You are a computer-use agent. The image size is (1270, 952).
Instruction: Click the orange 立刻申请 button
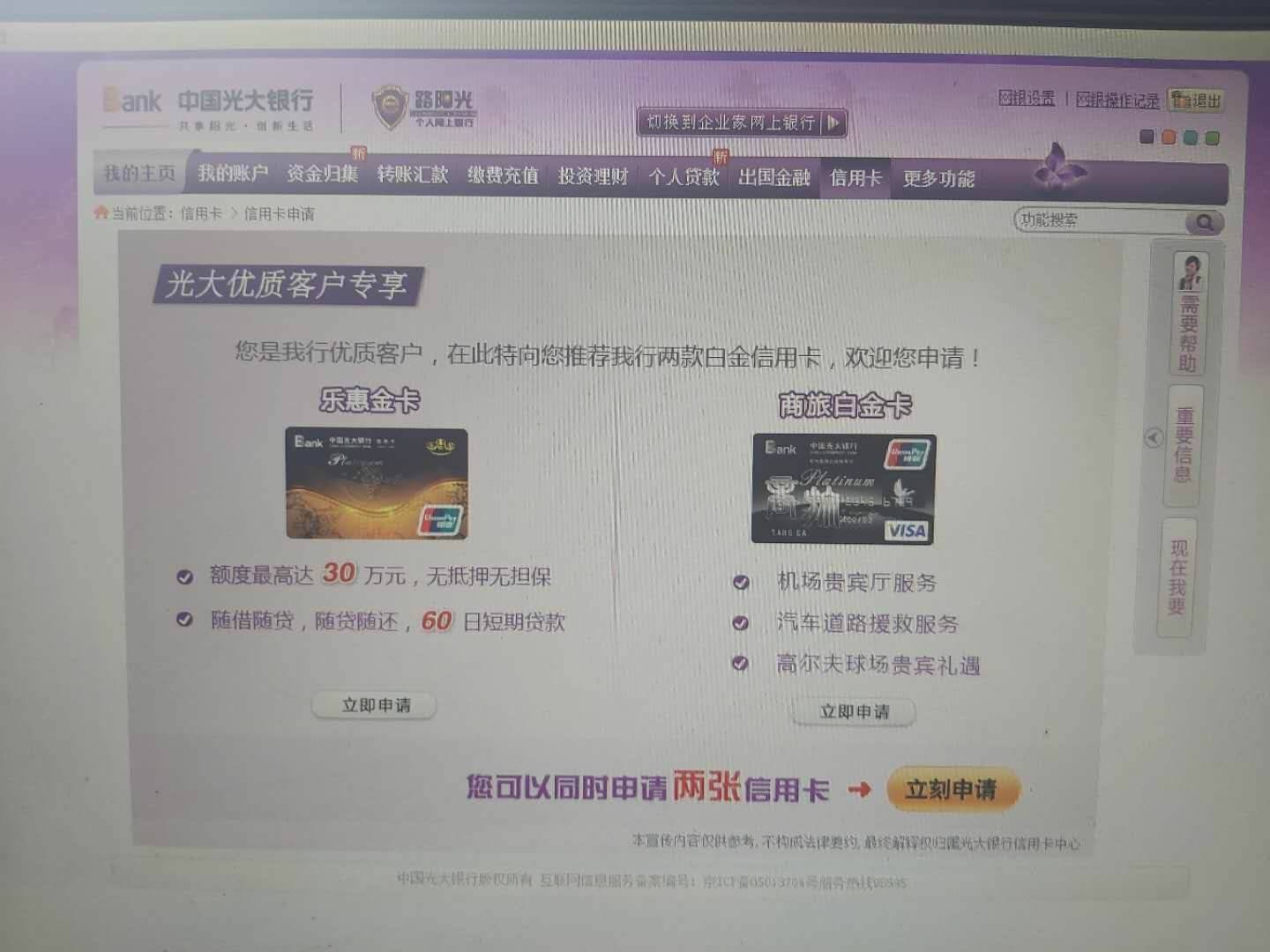click(x=952, y=789)
